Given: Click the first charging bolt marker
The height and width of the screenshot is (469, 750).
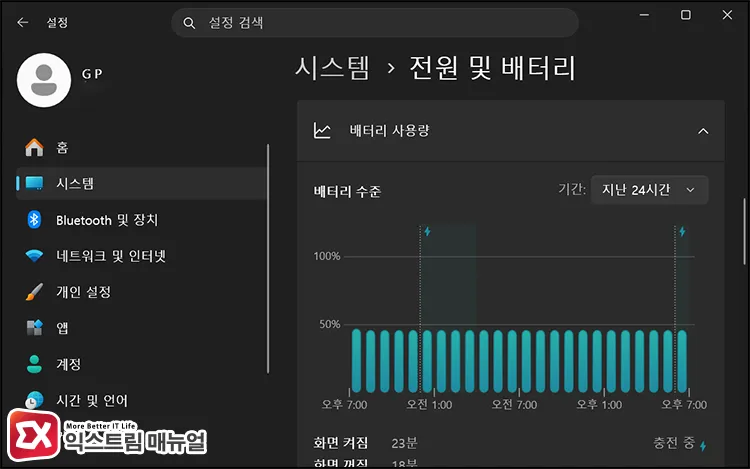Looking at the screenshot, I should (x=428, y=232).
